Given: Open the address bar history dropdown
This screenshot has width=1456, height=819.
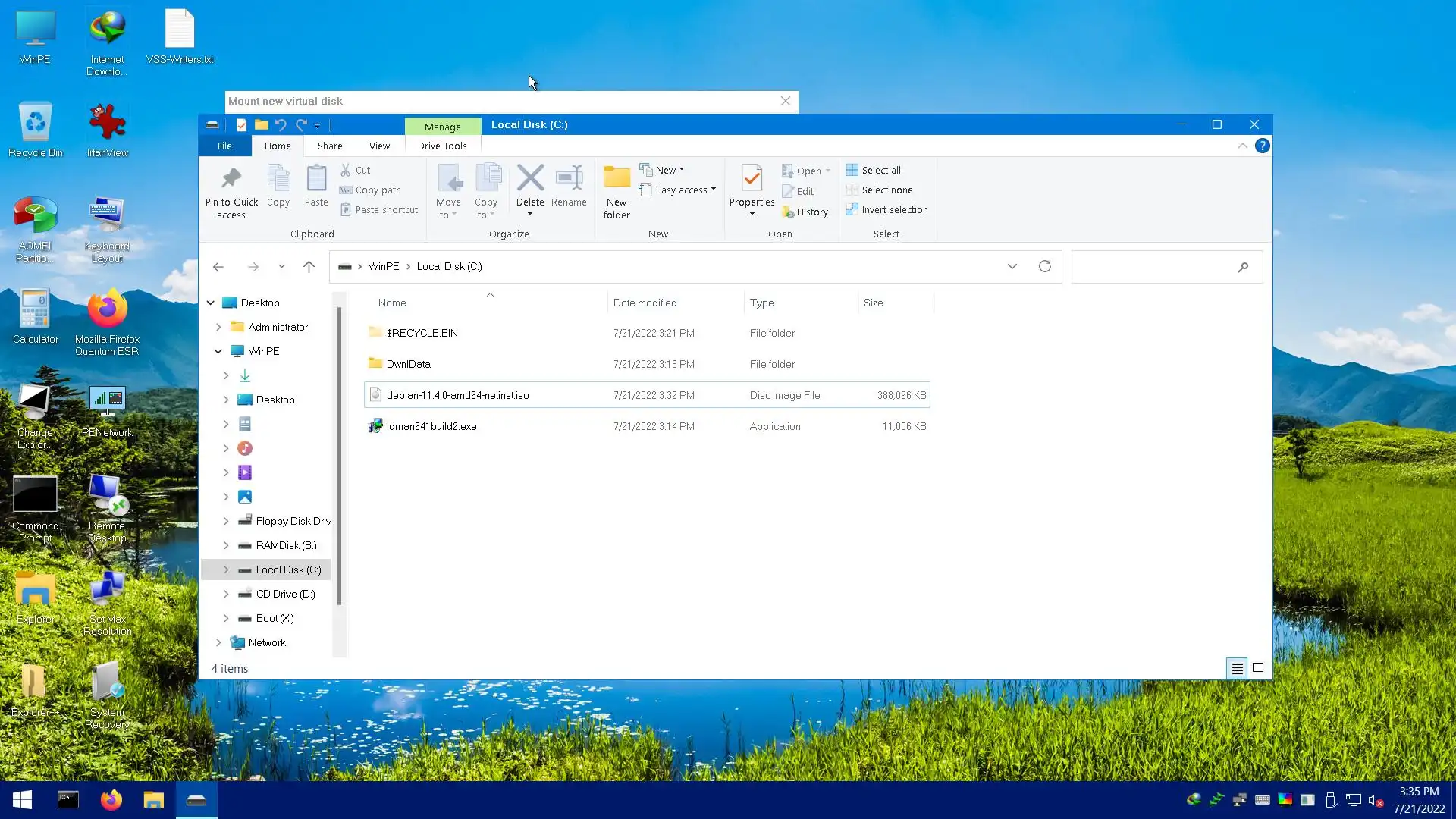Looking at the screenshot, I should 1012,267.
